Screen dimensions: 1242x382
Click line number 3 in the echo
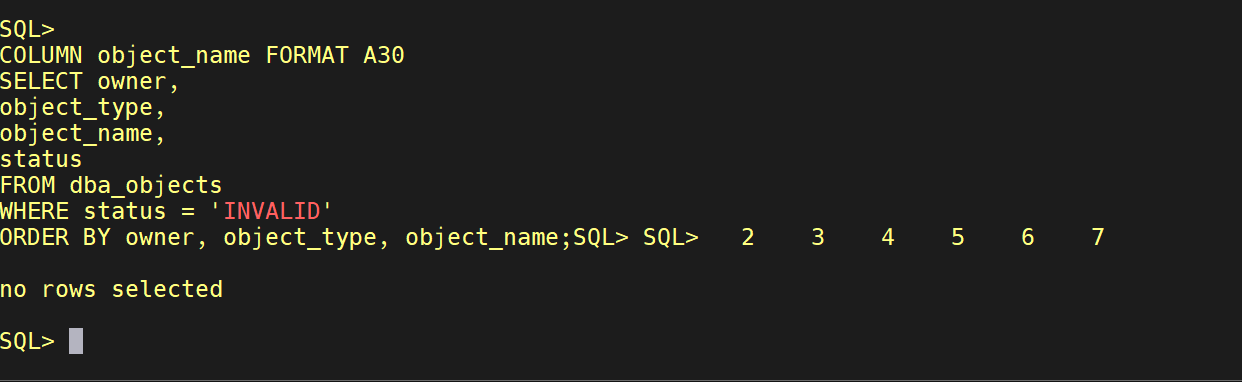[818, 237]
